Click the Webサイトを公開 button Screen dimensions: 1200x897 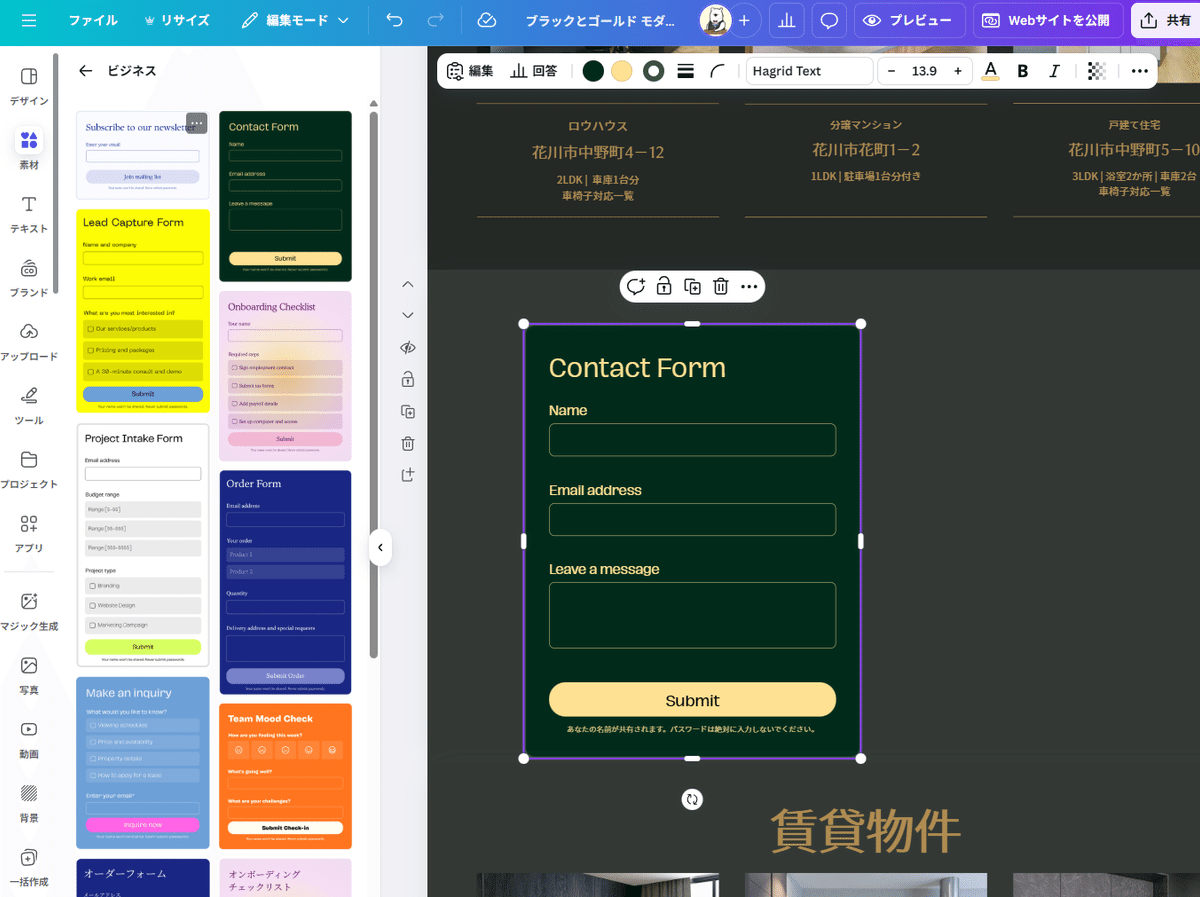tap(1047, 20)
